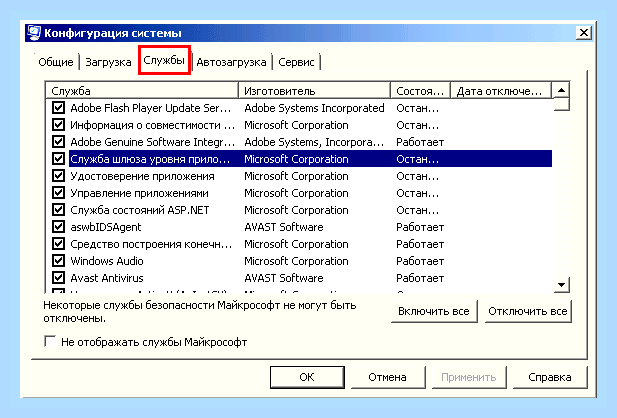The height and width of the screenshot is (418, 617).
Task: Select Служба состояний ASP.NET row
Action: 299,210
